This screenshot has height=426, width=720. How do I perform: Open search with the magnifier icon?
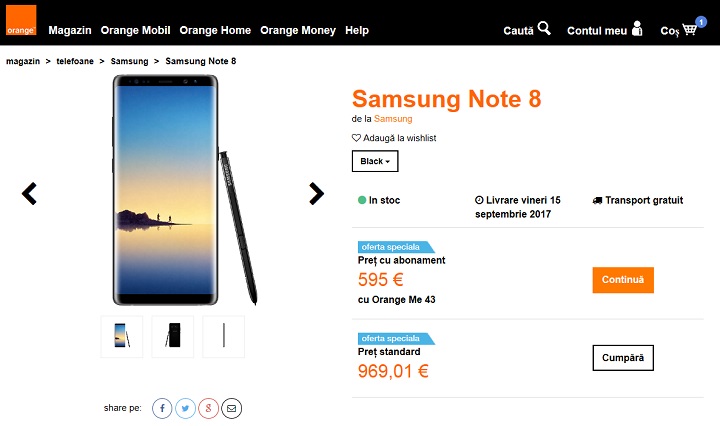[x=544, y=29]
